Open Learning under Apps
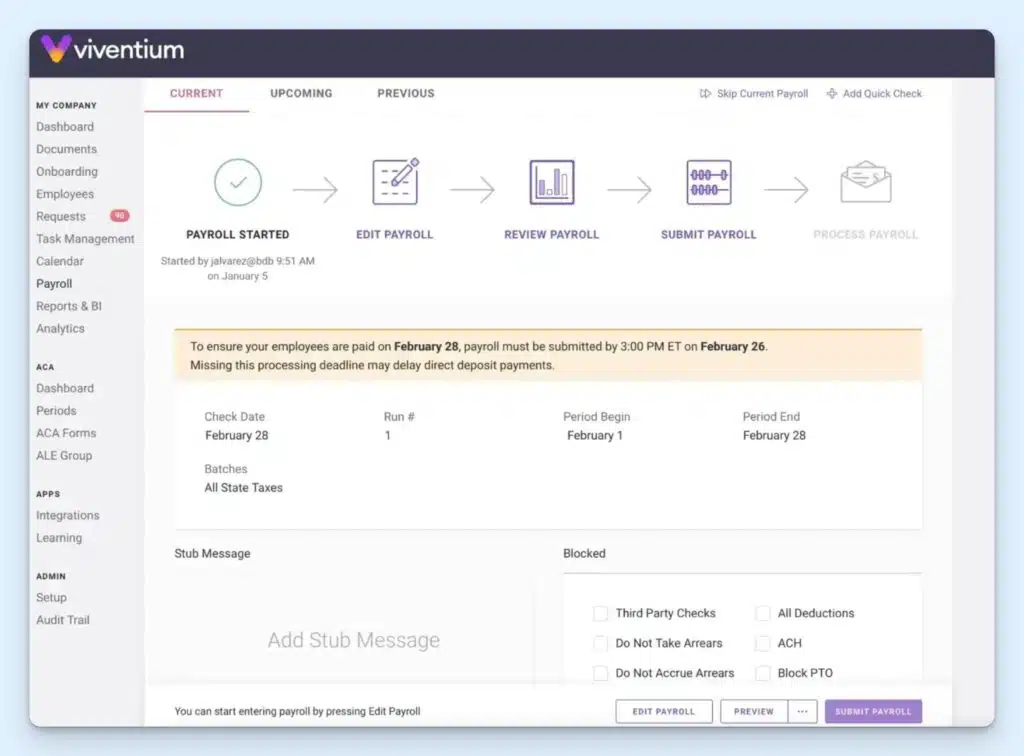 pyautogui.click(x=59, y=538)
